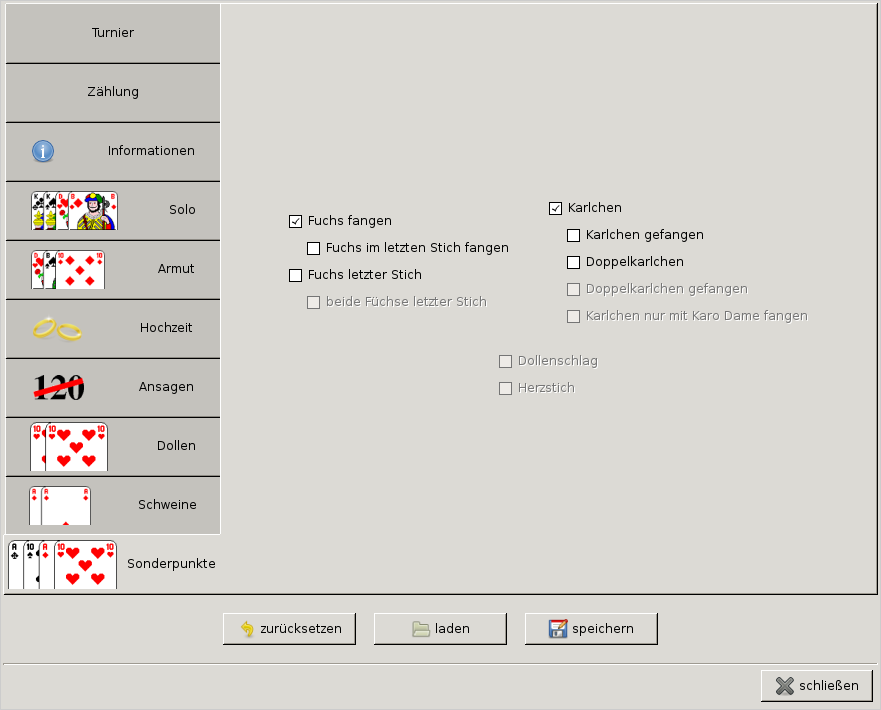
Task: Enable Fuchs im letzten Stich fangen
Action: pyautogui.click(x=313, y=248)
